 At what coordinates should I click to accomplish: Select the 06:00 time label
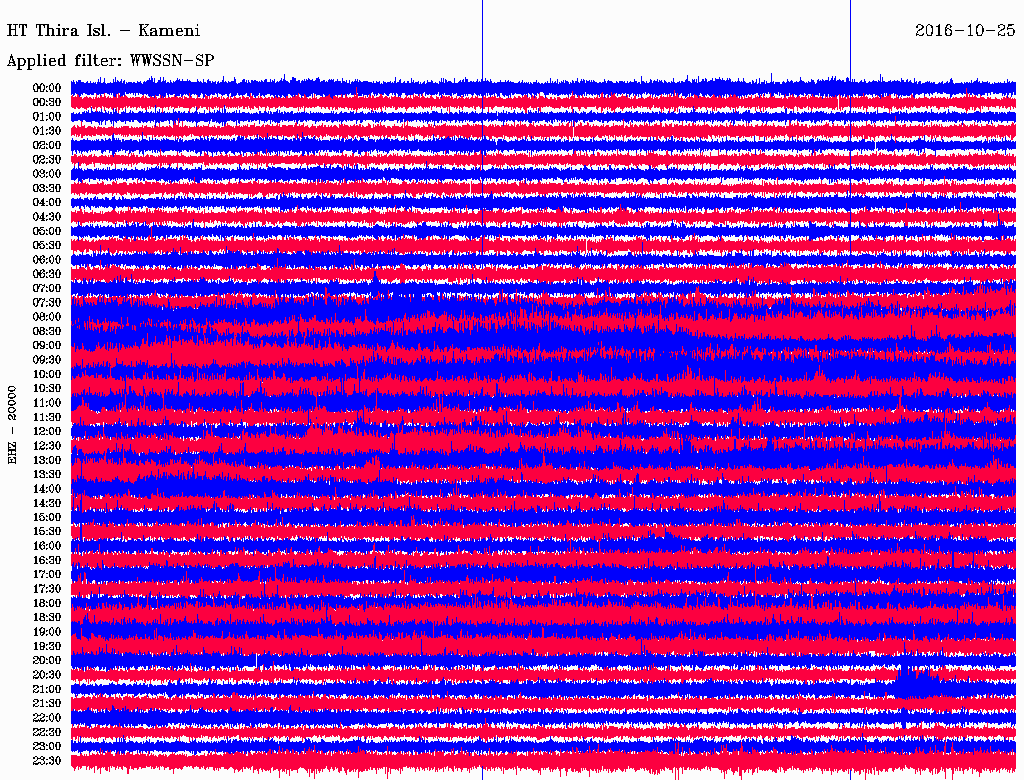click(47, 259)
